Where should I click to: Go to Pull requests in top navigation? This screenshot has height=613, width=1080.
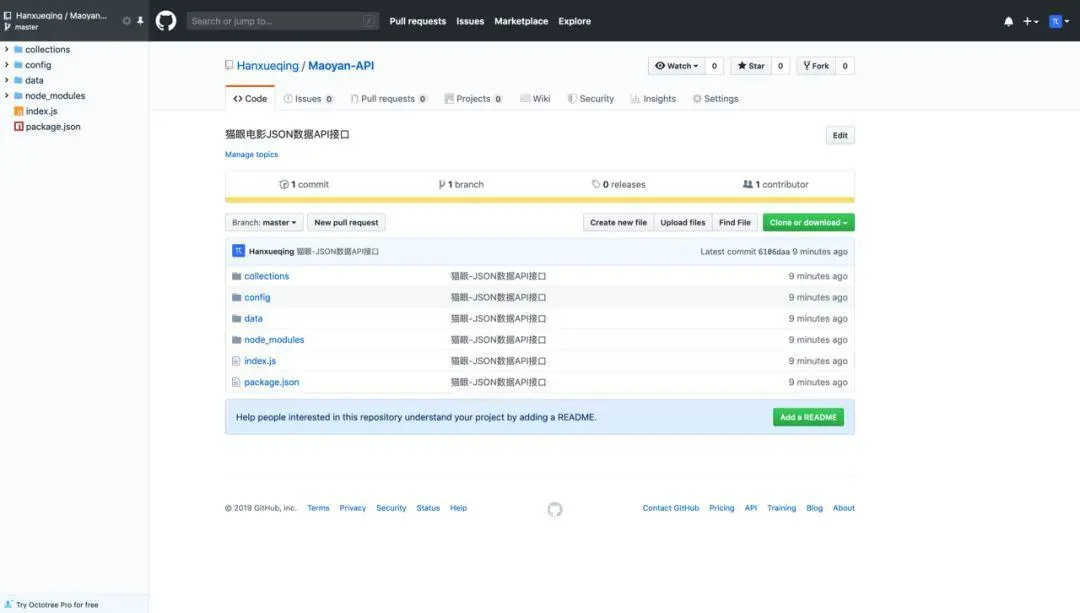(417, 21)
